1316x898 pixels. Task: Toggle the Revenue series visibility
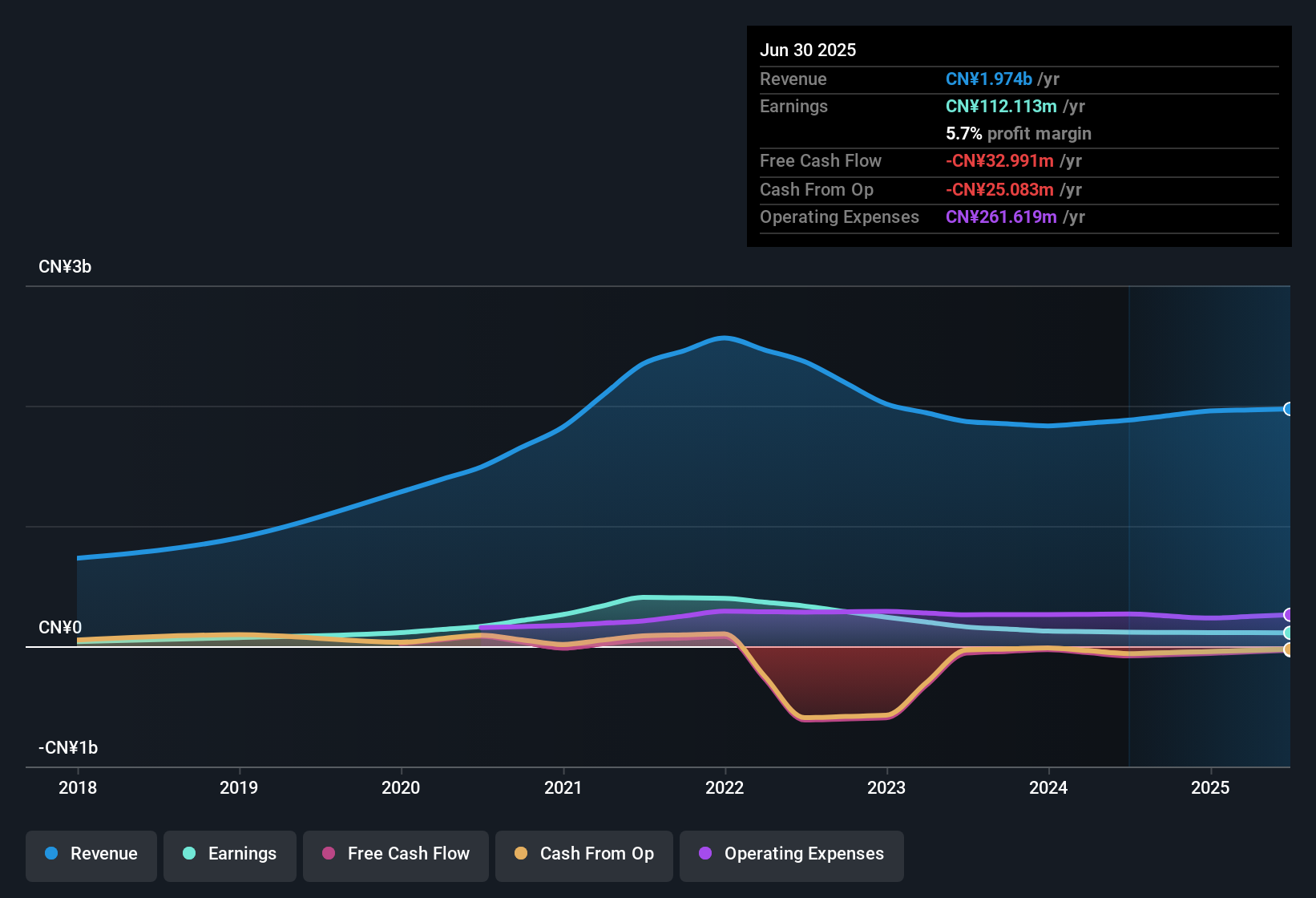(91, 854)
